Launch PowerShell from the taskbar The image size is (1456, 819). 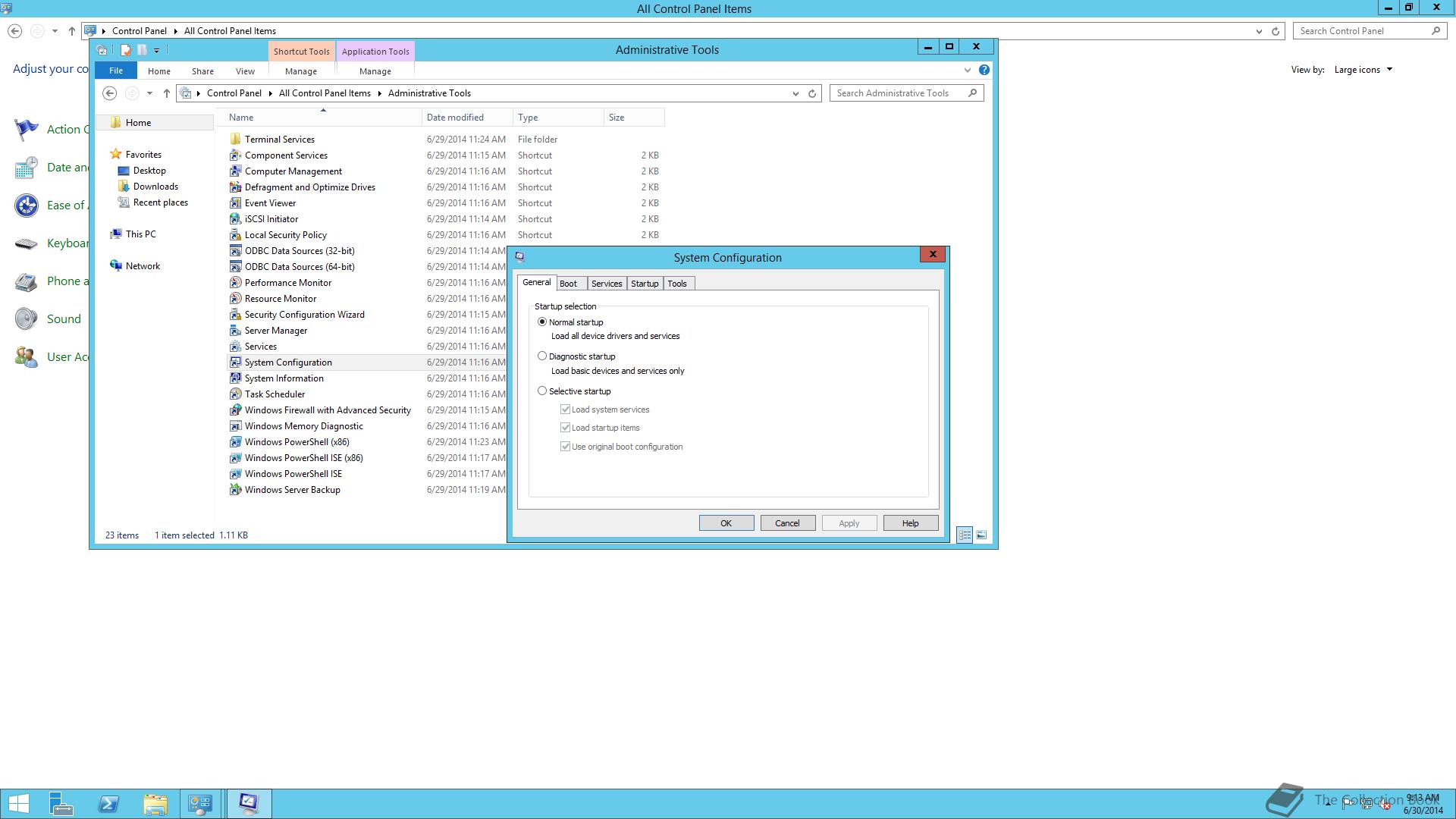[x=108, y=804]
